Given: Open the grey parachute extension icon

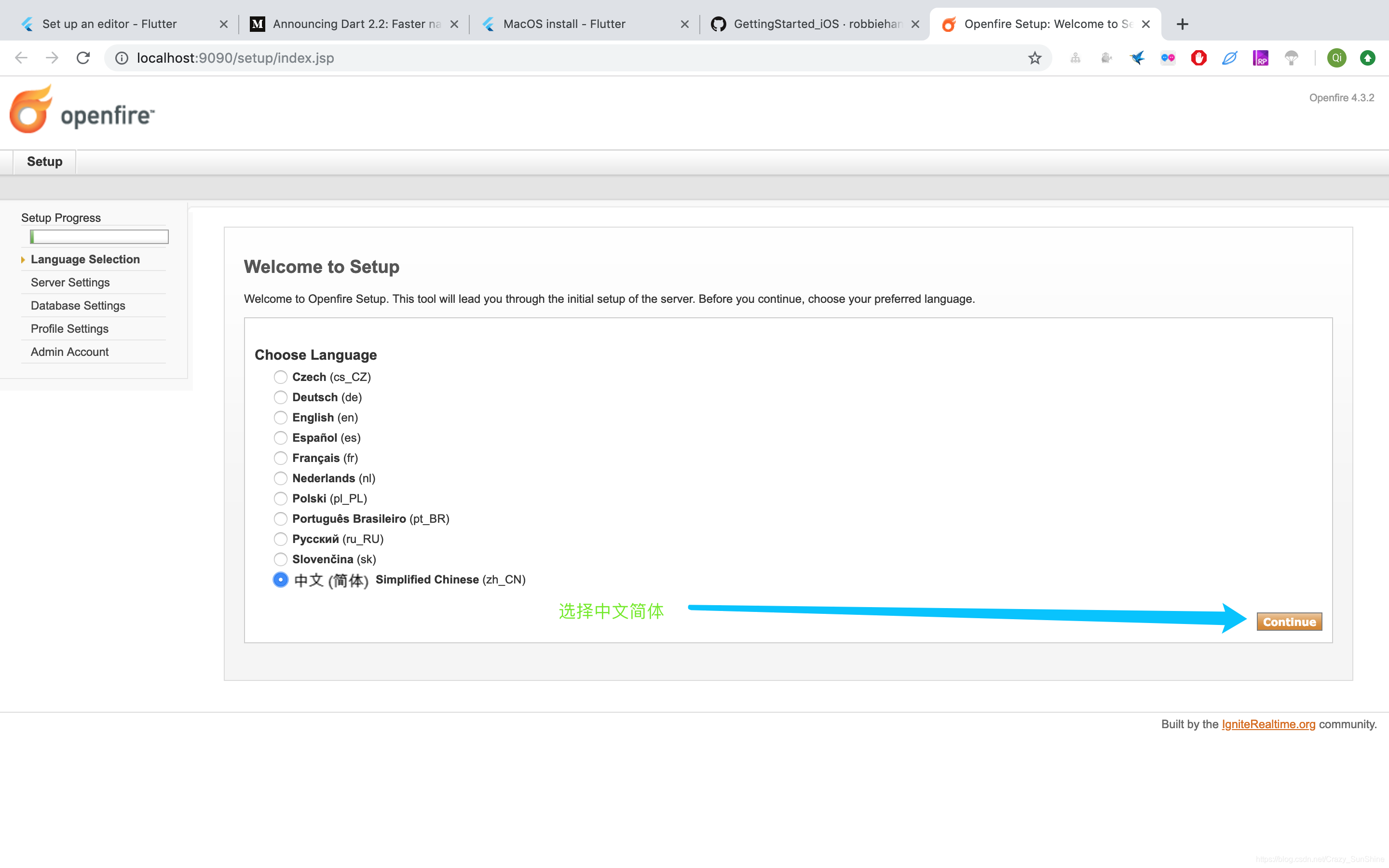Looking at the screenshot, I should [1292, 58].
